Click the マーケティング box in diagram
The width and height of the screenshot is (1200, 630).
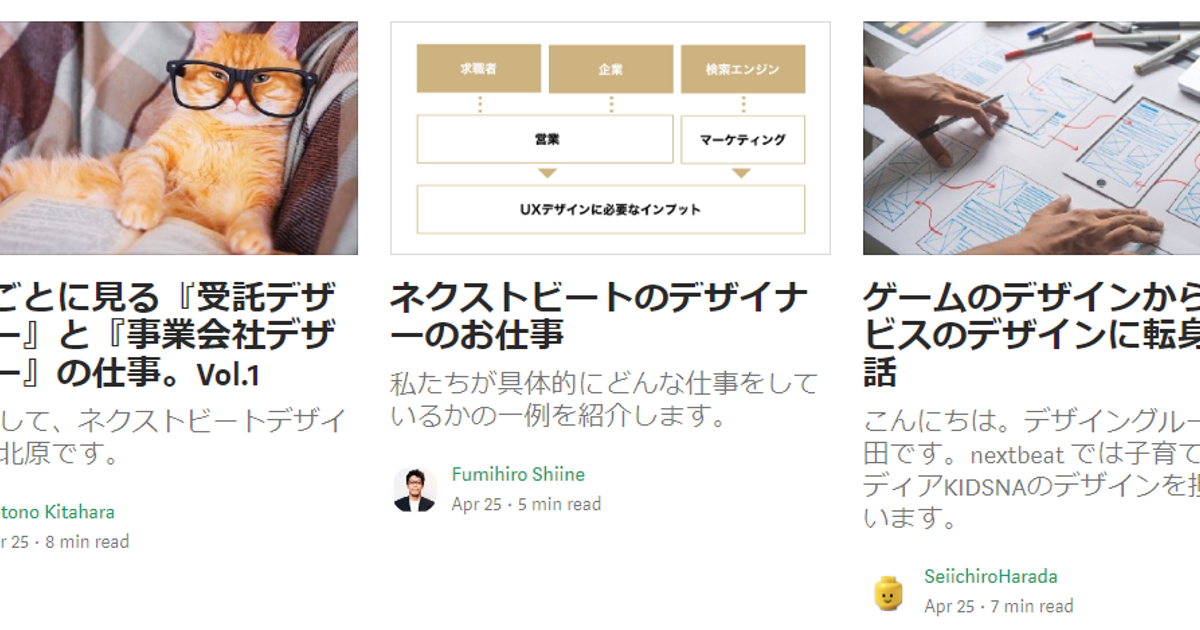[742, 140]
